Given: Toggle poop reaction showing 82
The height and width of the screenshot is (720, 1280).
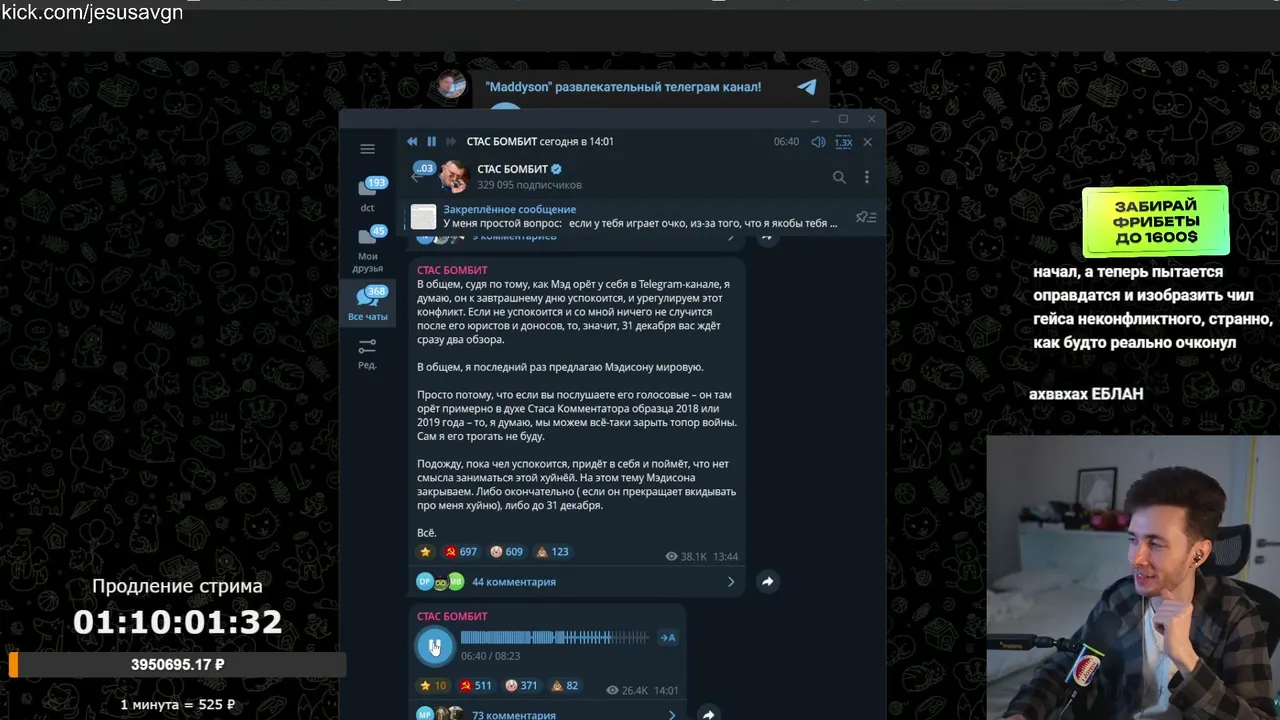Looking at the screenshot, I should tap(565, 686).
